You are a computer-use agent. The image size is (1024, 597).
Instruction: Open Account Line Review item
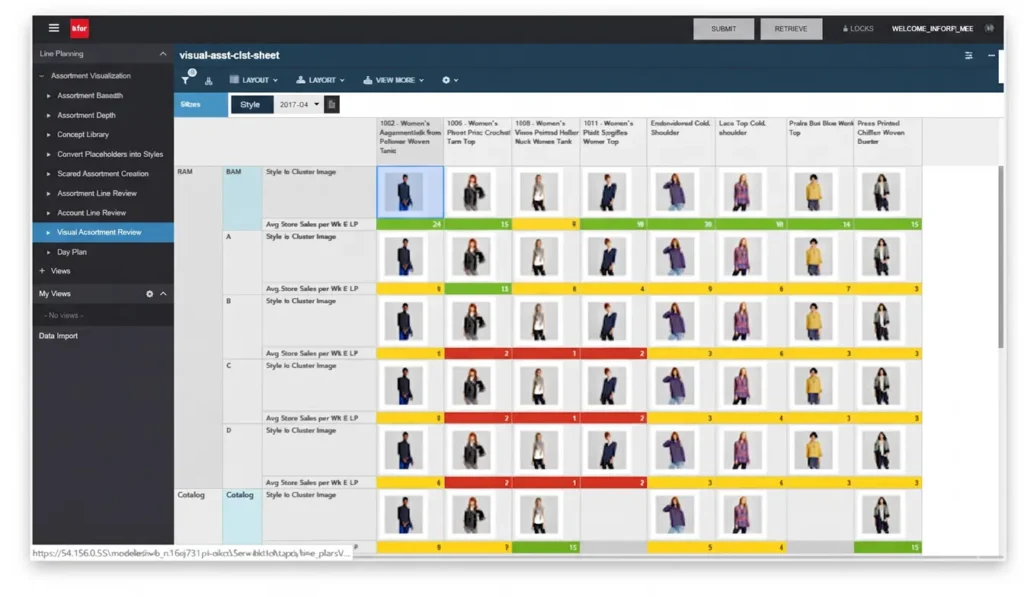91,213
